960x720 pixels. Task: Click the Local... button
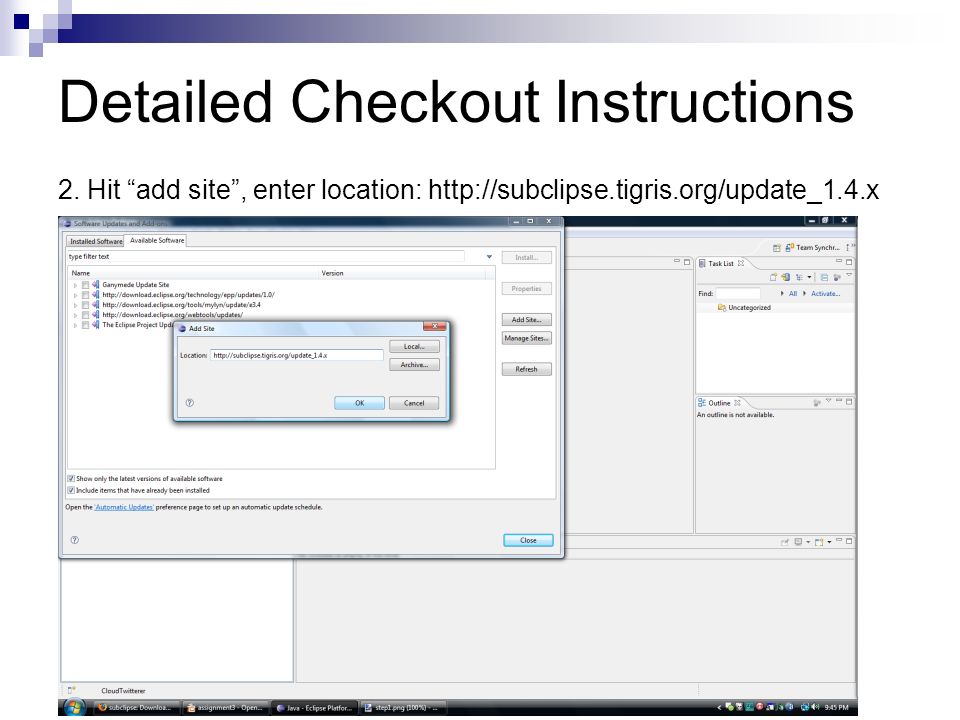(x=414, y=347)
